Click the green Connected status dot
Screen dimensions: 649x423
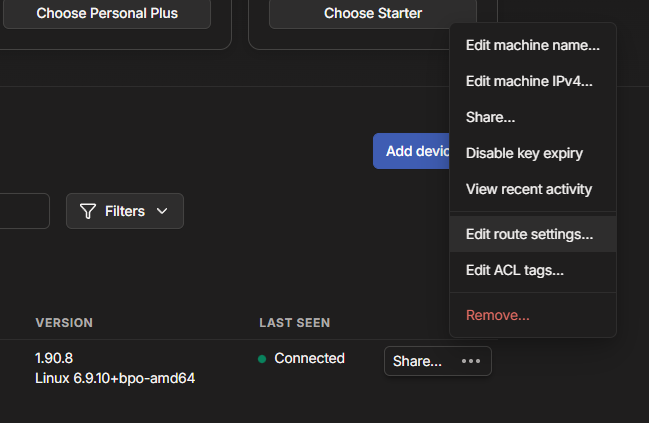click(262, 359)
